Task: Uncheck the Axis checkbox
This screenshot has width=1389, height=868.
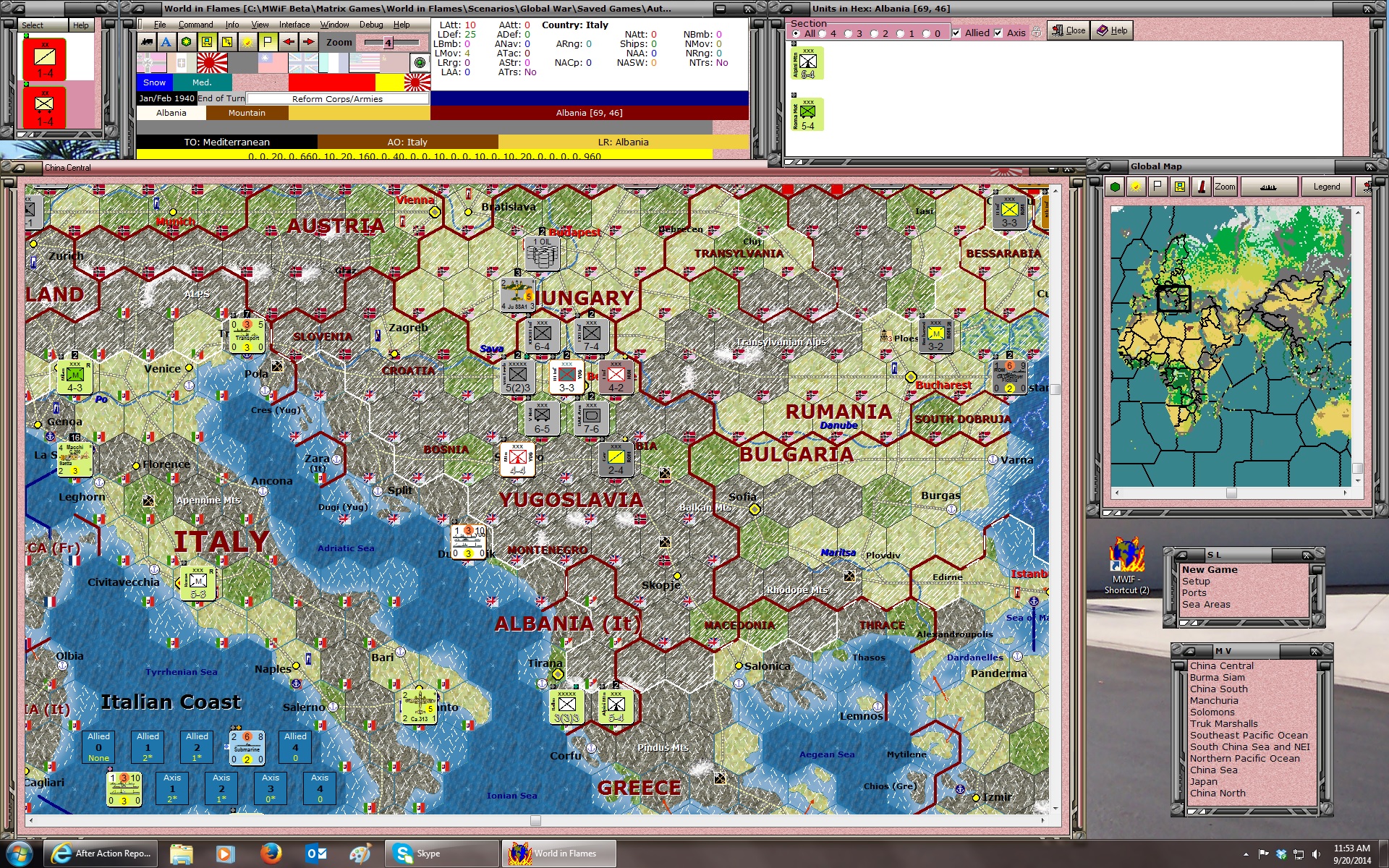Action: pyautogui.click(x=998, y=33)
